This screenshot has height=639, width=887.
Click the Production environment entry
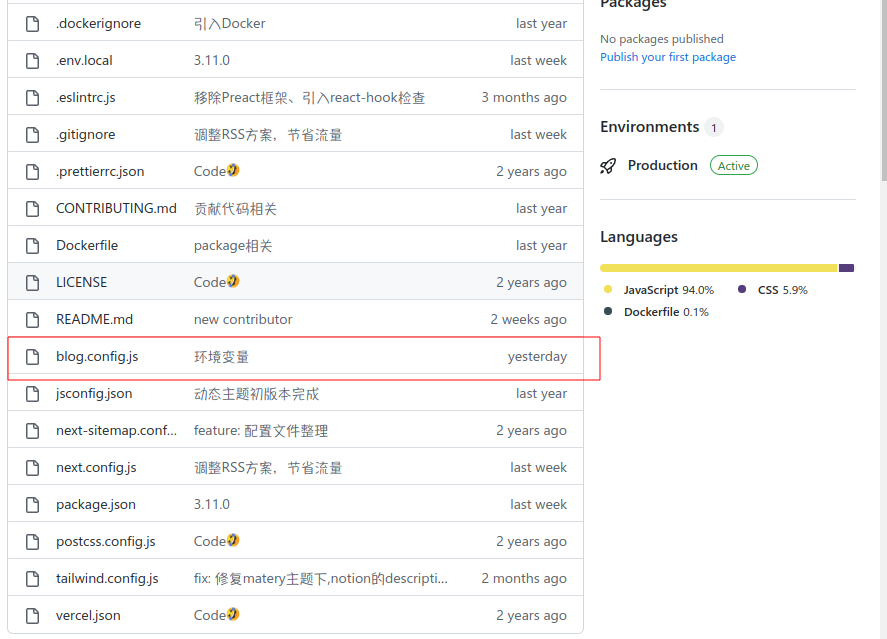point(662,165)
